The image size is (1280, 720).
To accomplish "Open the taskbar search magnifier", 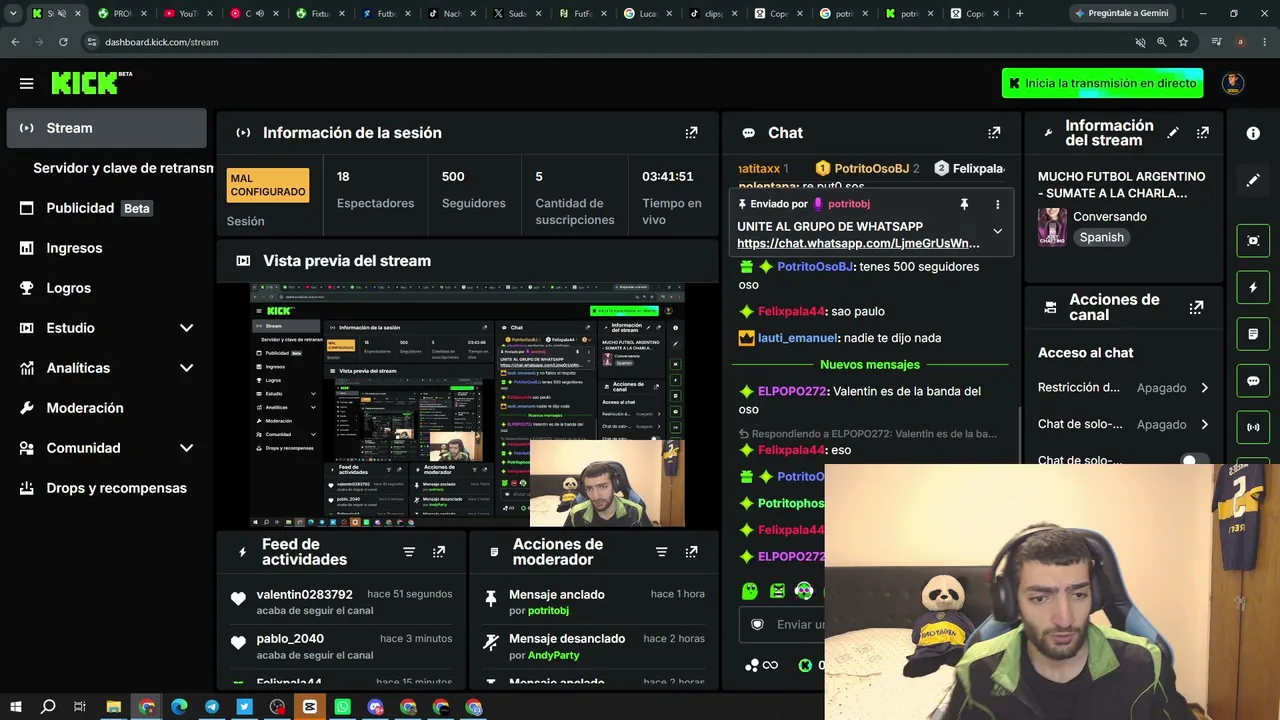I will pyautogui.click(x=48, y=707).
